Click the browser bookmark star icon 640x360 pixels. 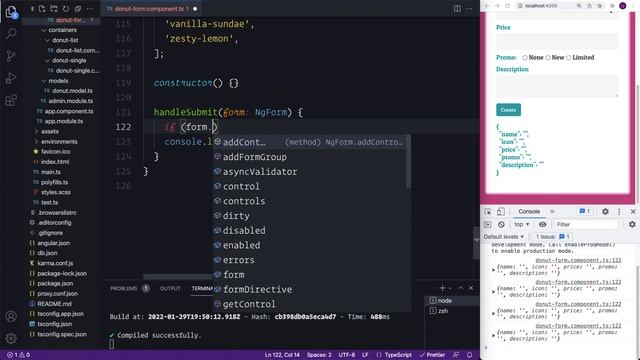pyautogui.click(x=599, y=6)
